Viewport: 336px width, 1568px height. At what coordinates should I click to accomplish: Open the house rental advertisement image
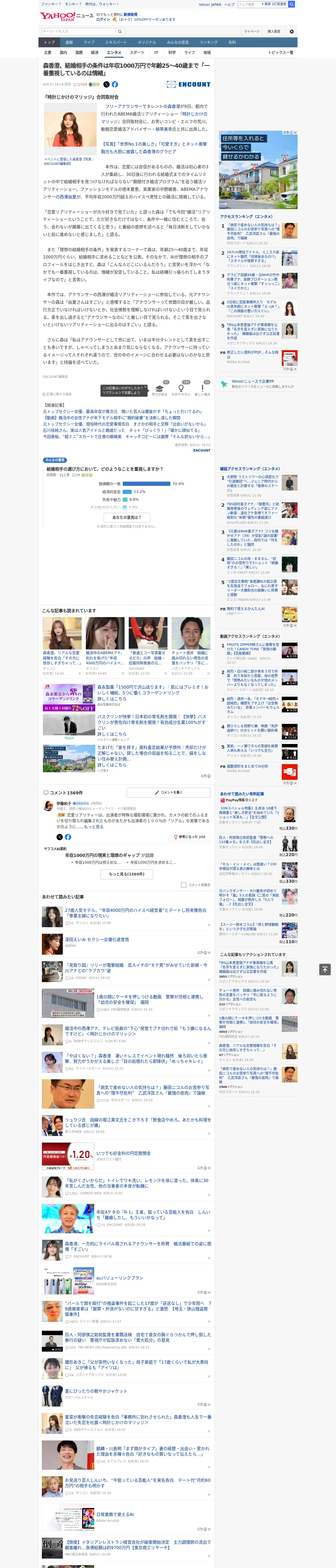click(x=258, y=170)
